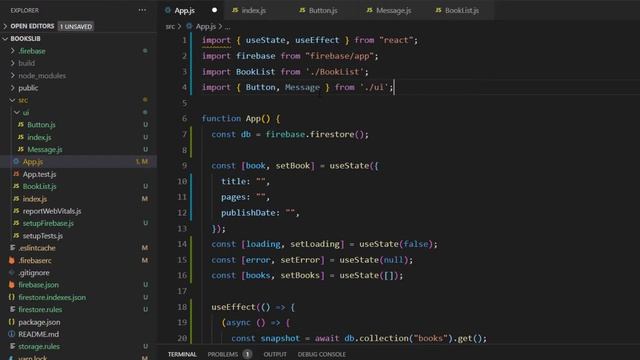The height and width of the screenshot is (360, 640).
Task: Click the JS icon beside Message.js in tree
Action: click(x=21, y=149)
